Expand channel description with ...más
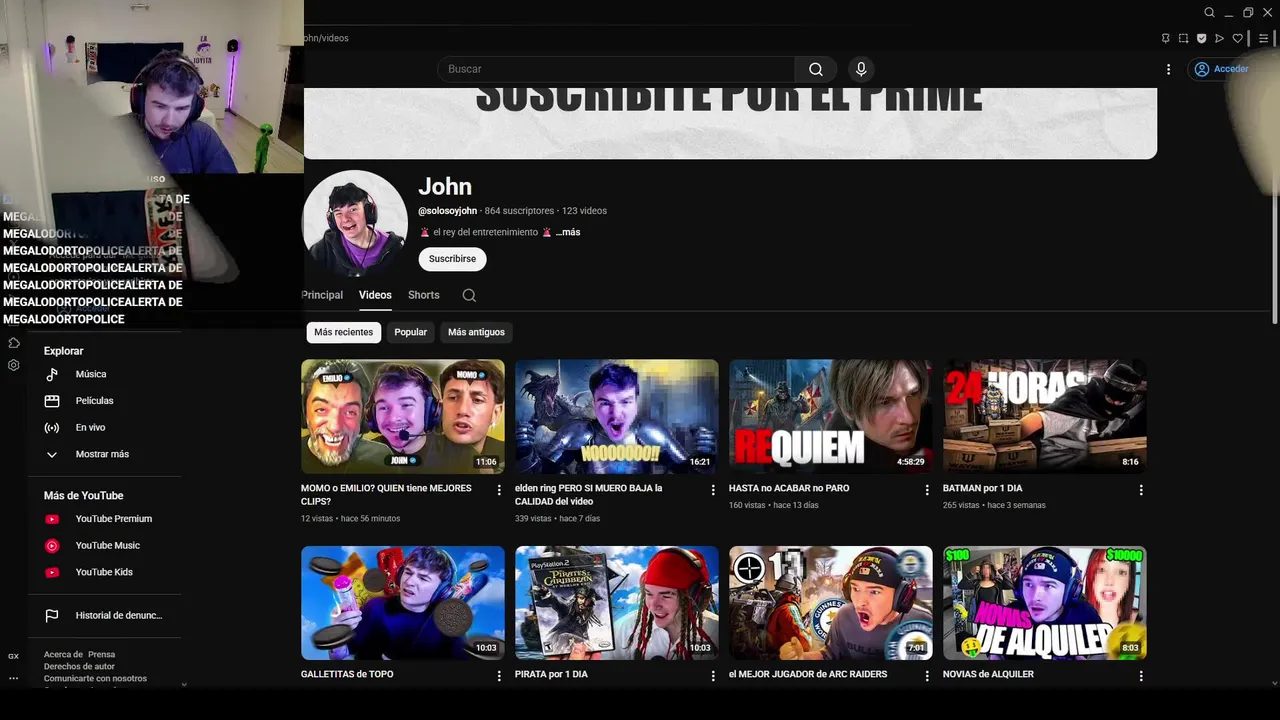Viewport: 1280px width, 720px height. tap(568, 232)
